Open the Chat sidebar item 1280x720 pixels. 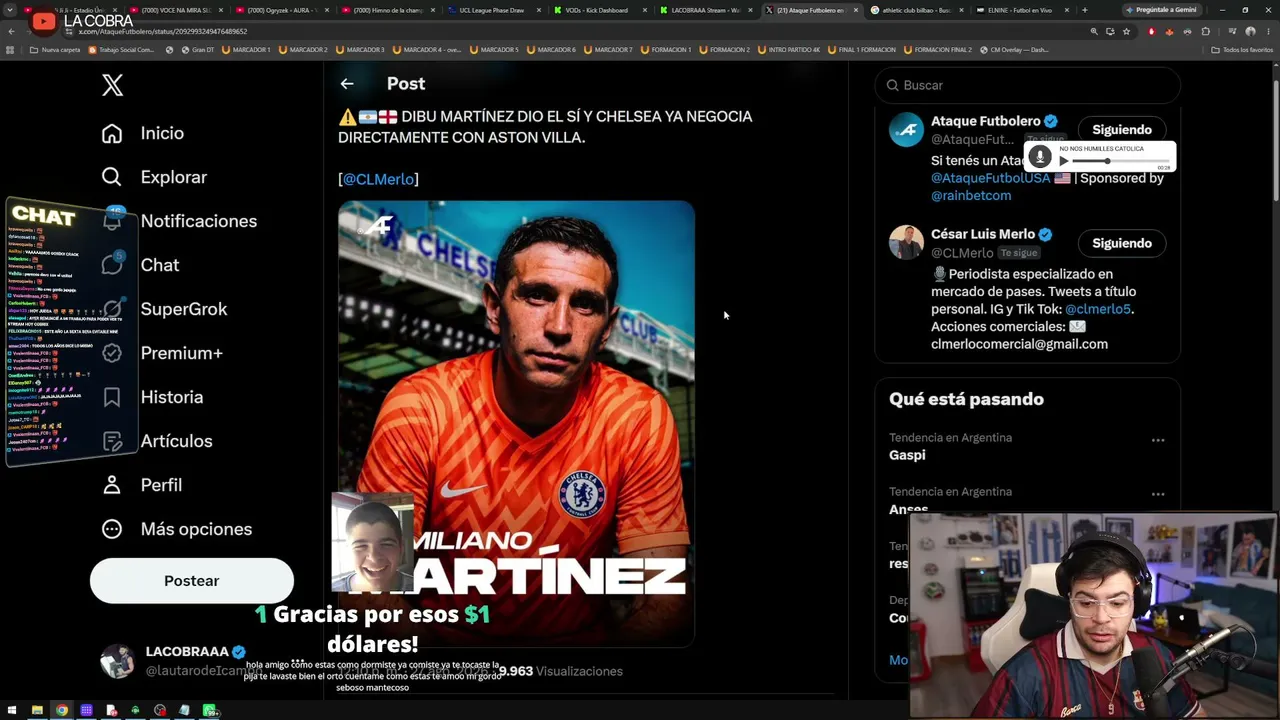pyautogui.click(x=140, y=265)
